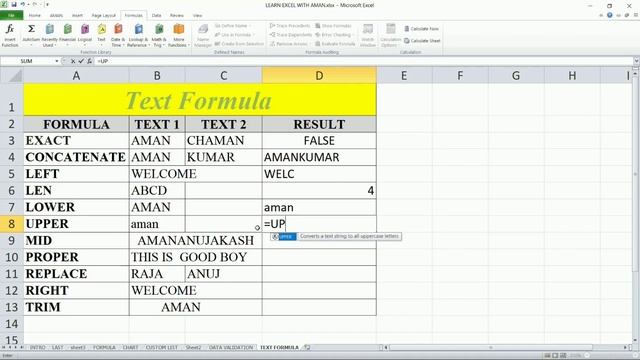Open the More Functions menu
This screenshot has width=640, height=360.
(x=178, y=35)
